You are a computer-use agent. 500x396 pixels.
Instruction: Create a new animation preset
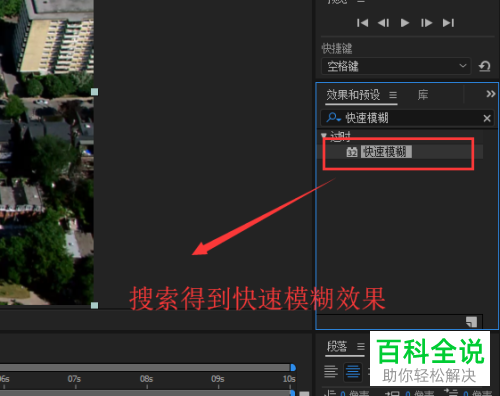471,322
